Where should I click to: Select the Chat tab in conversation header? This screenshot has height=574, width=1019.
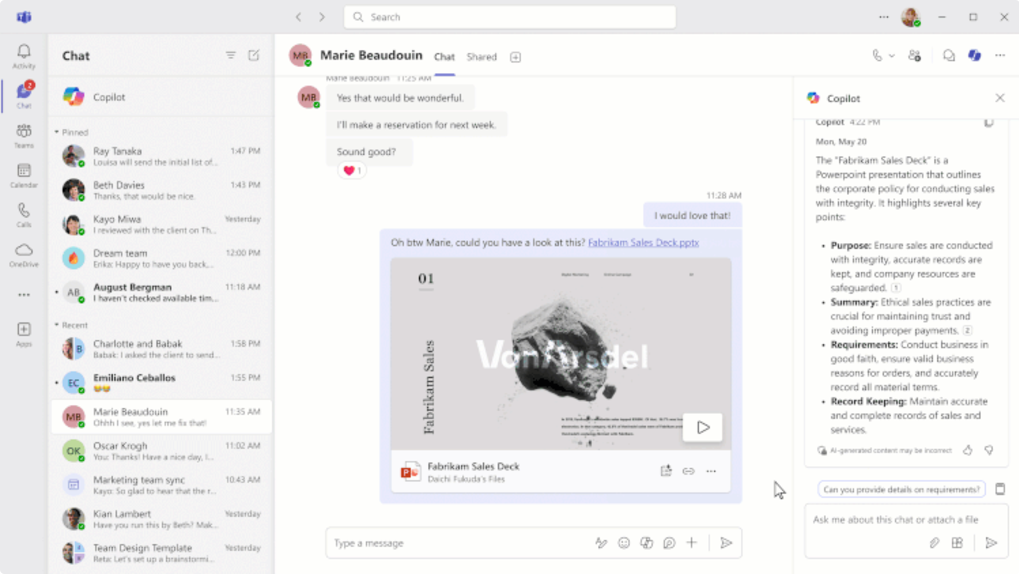(444, 57)
